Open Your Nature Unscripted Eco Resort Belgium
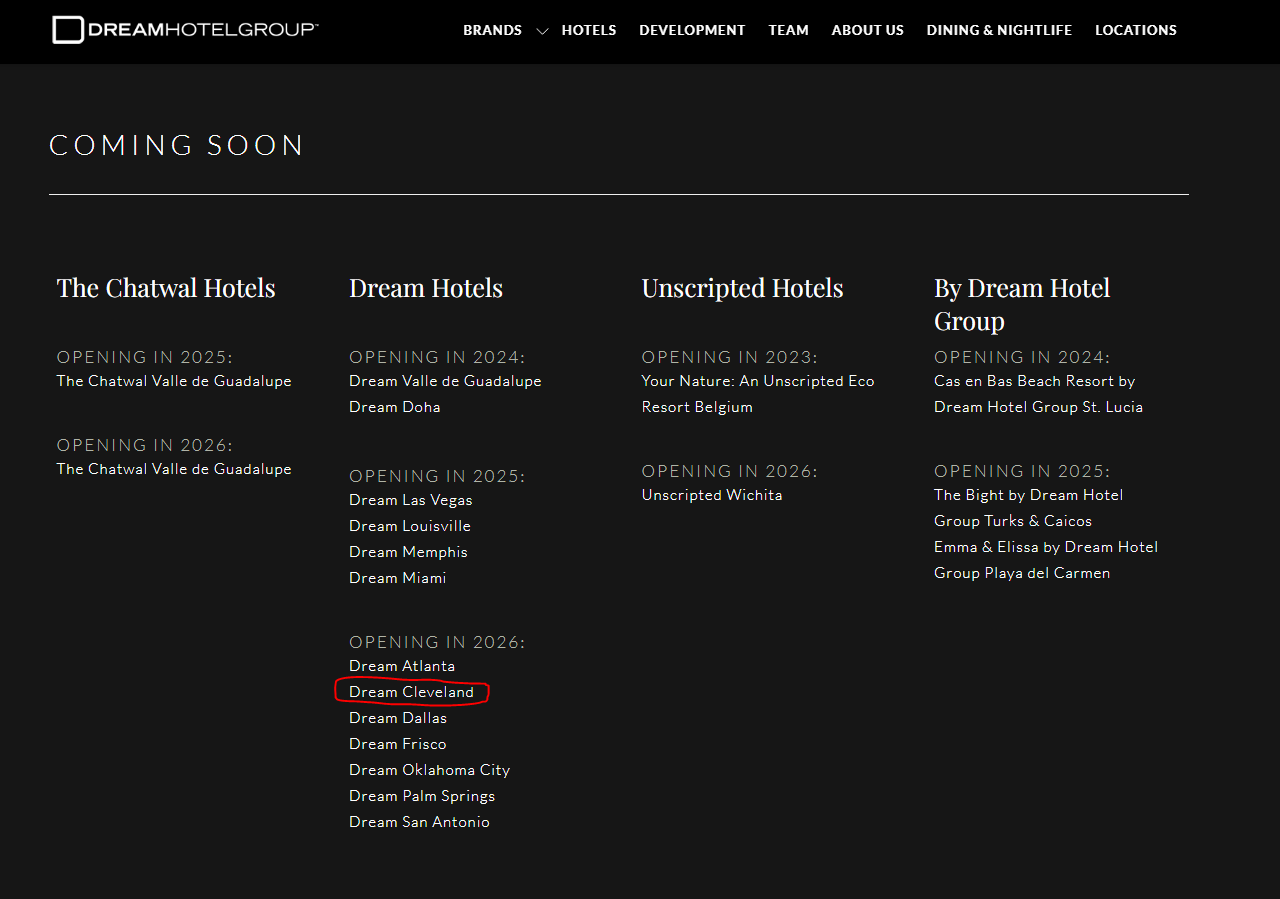The image size is (1280, 899). point(758,394)
